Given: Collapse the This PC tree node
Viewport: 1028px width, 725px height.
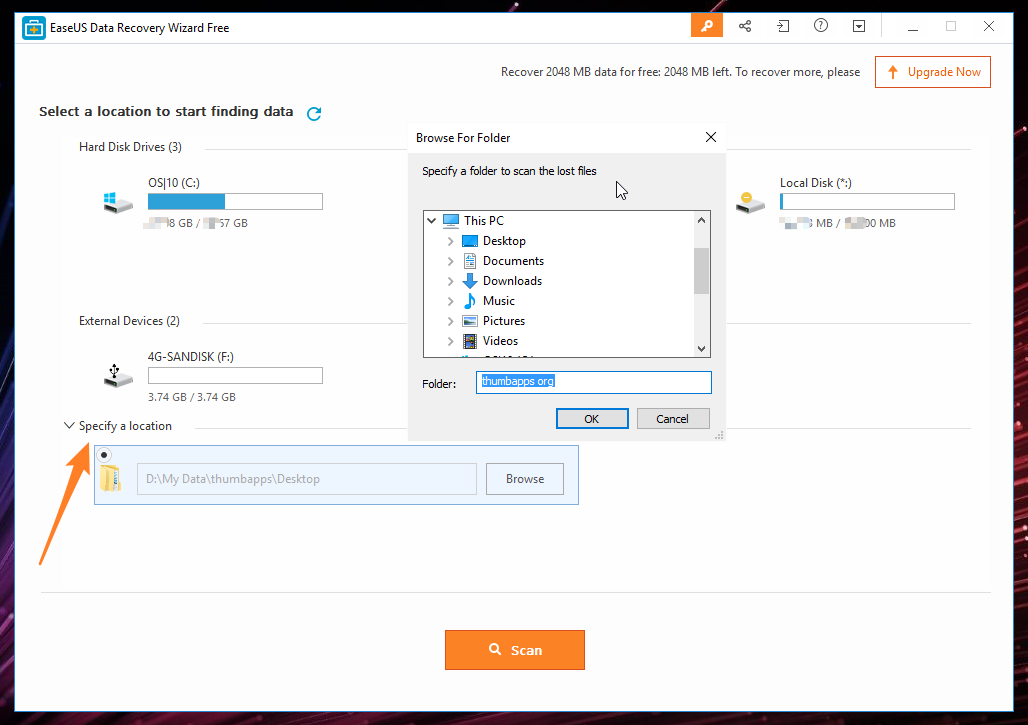Looking at the screenshot, I should [x=431, y=221].
